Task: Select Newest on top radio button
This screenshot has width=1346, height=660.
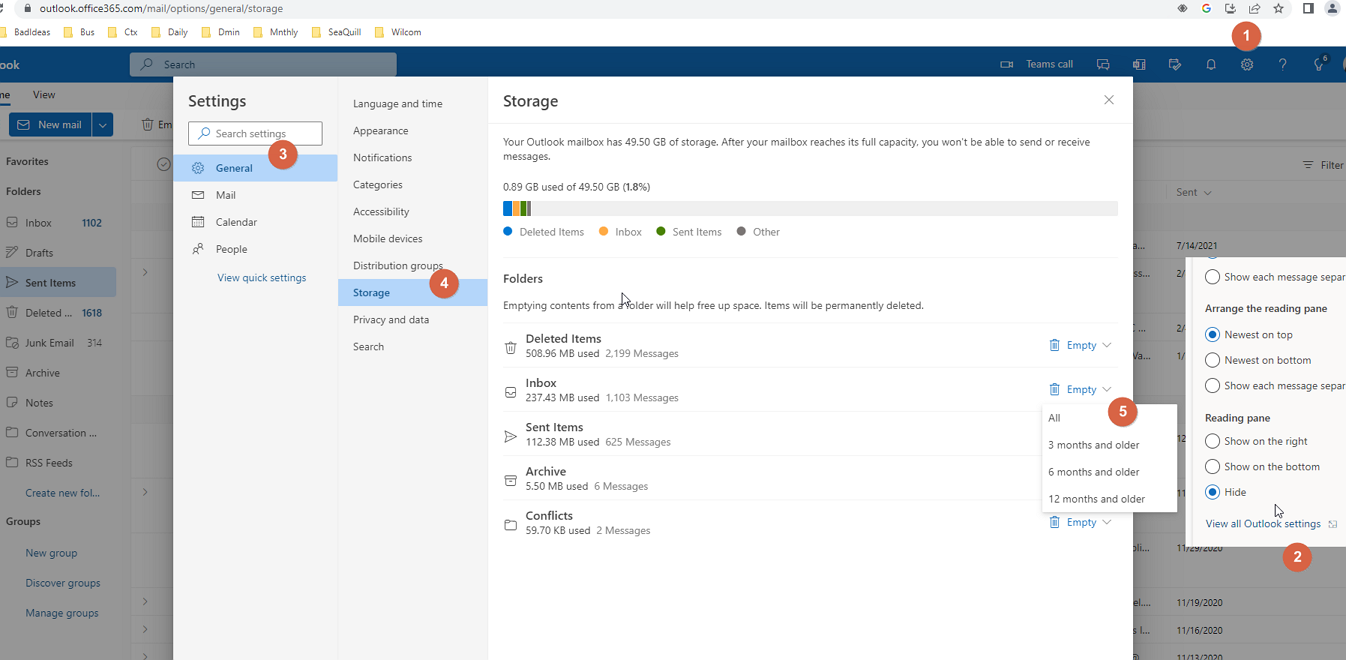Action: coord(1212,335)
